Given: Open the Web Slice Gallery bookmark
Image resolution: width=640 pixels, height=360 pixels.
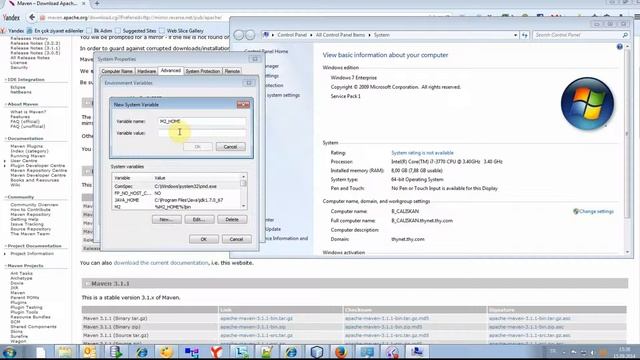Looking at the screenshot, I should click(182, 31).
